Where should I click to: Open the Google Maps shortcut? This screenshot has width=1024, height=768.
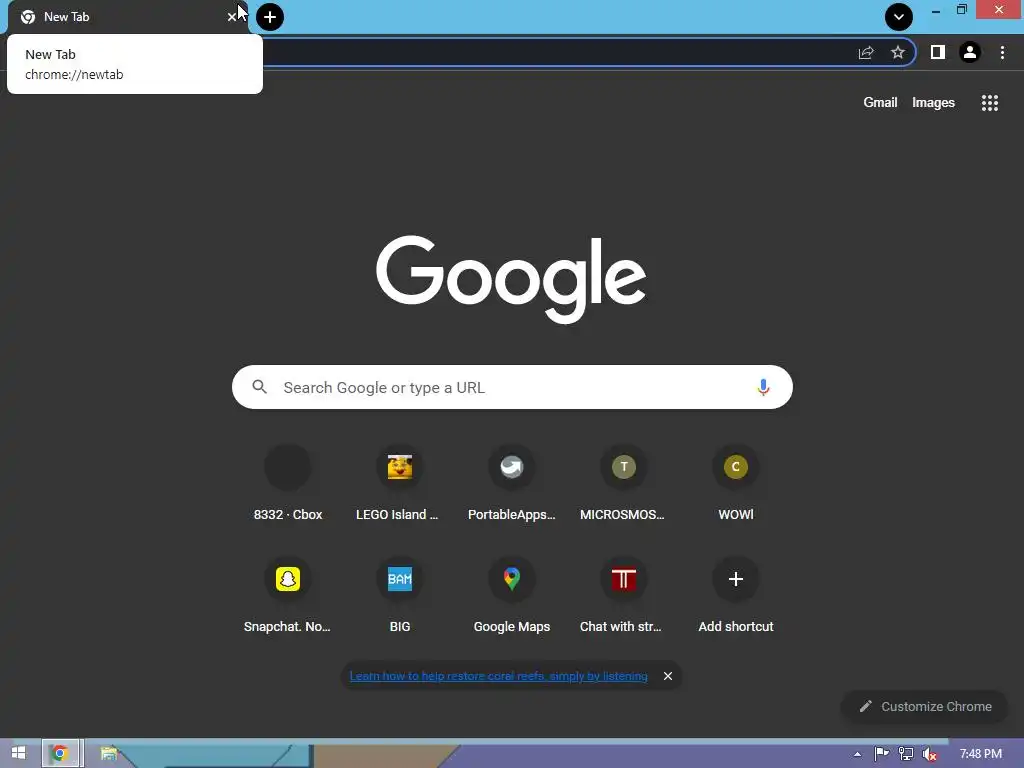point(512,596)
